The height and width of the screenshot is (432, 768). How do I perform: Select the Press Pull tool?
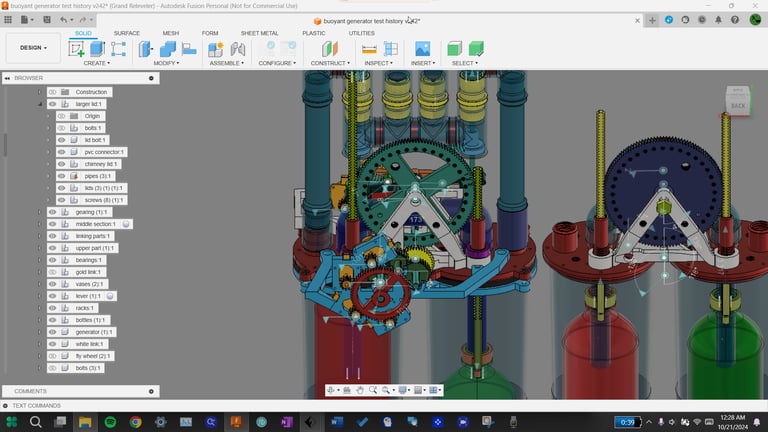click(145, 49)
